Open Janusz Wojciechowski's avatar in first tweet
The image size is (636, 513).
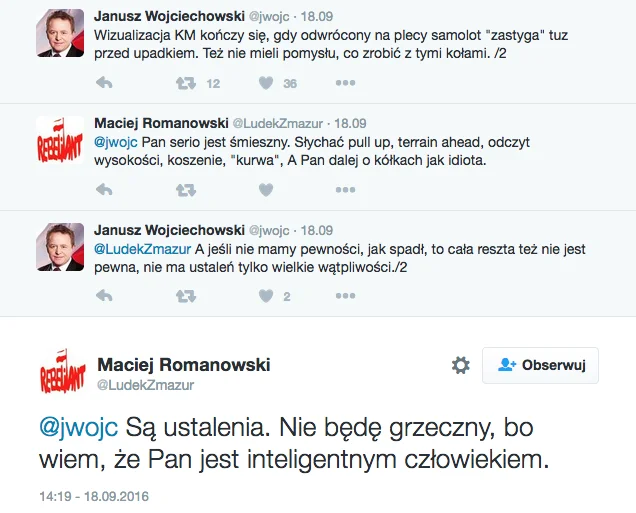pyautogui.click(x=60, y=33)
